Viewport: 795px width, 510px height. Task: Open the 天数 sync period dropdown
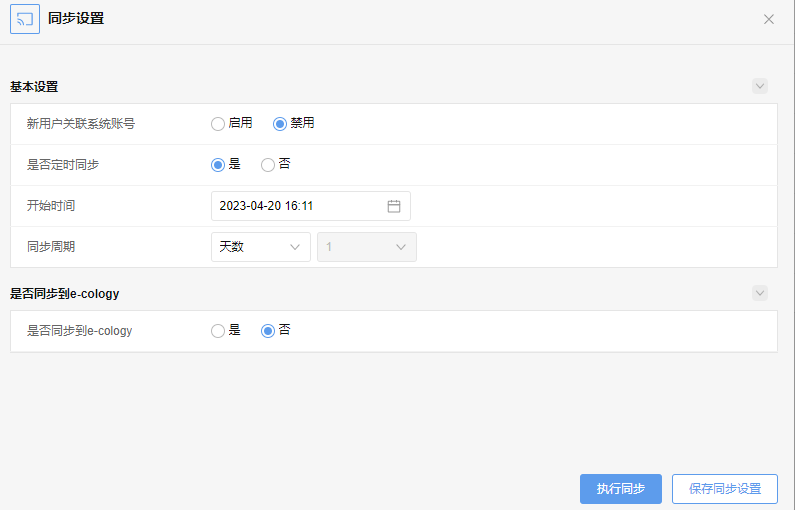[261, 247]
